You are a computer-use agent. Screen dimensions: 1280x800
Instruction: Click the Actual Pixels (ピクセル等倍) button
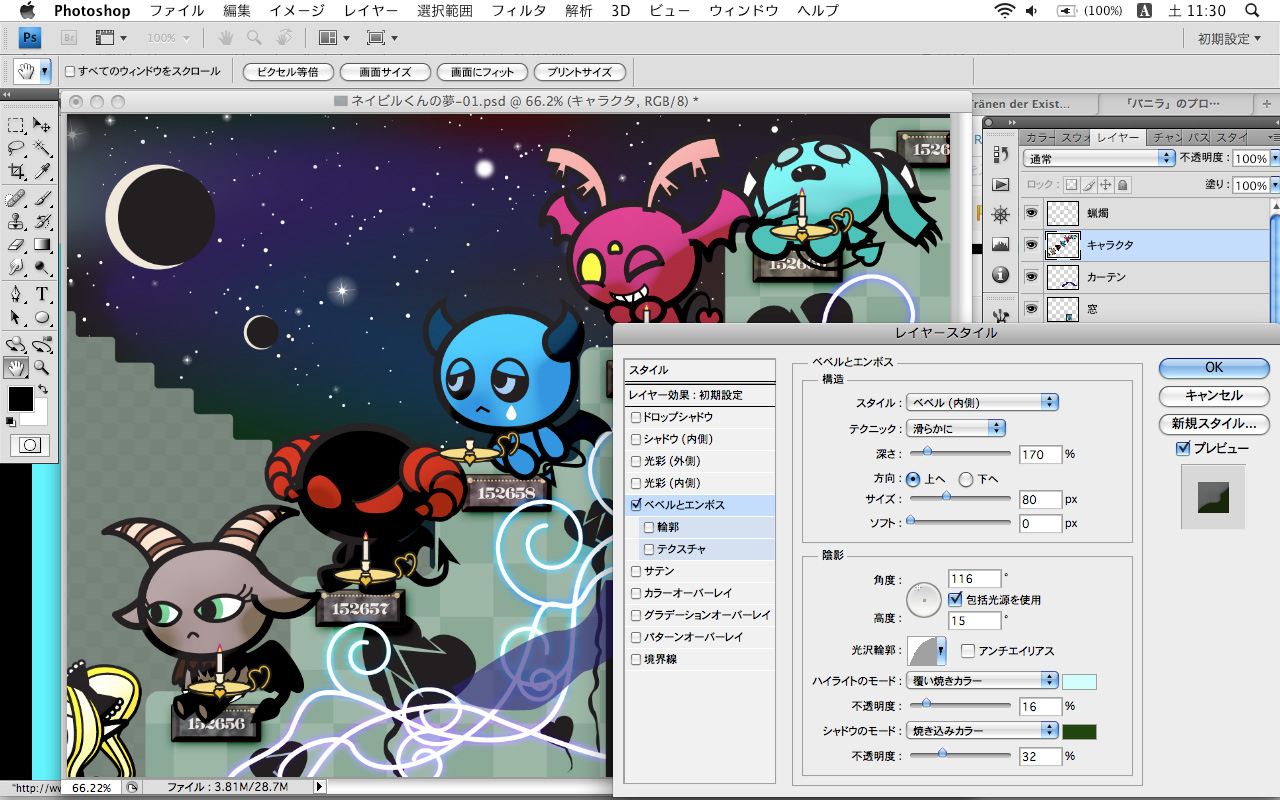click(x=287, y=72)
